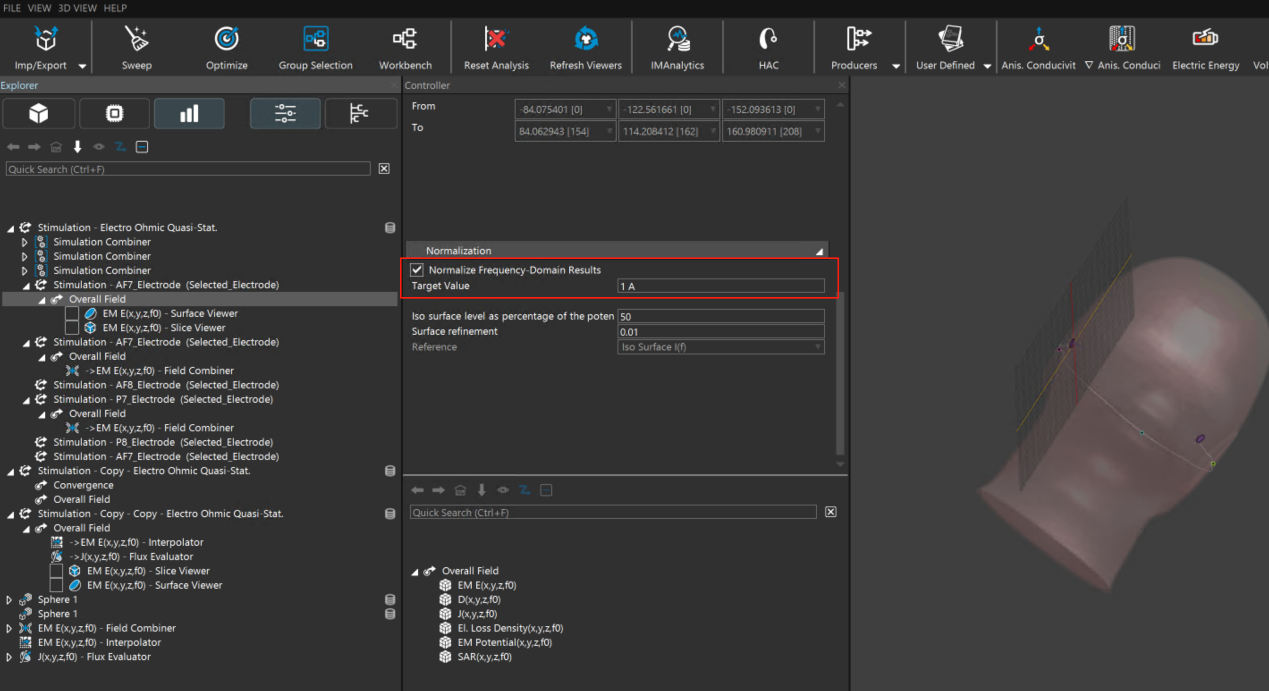Open the FILE menu
The image size is (1269, 691).
12,8
